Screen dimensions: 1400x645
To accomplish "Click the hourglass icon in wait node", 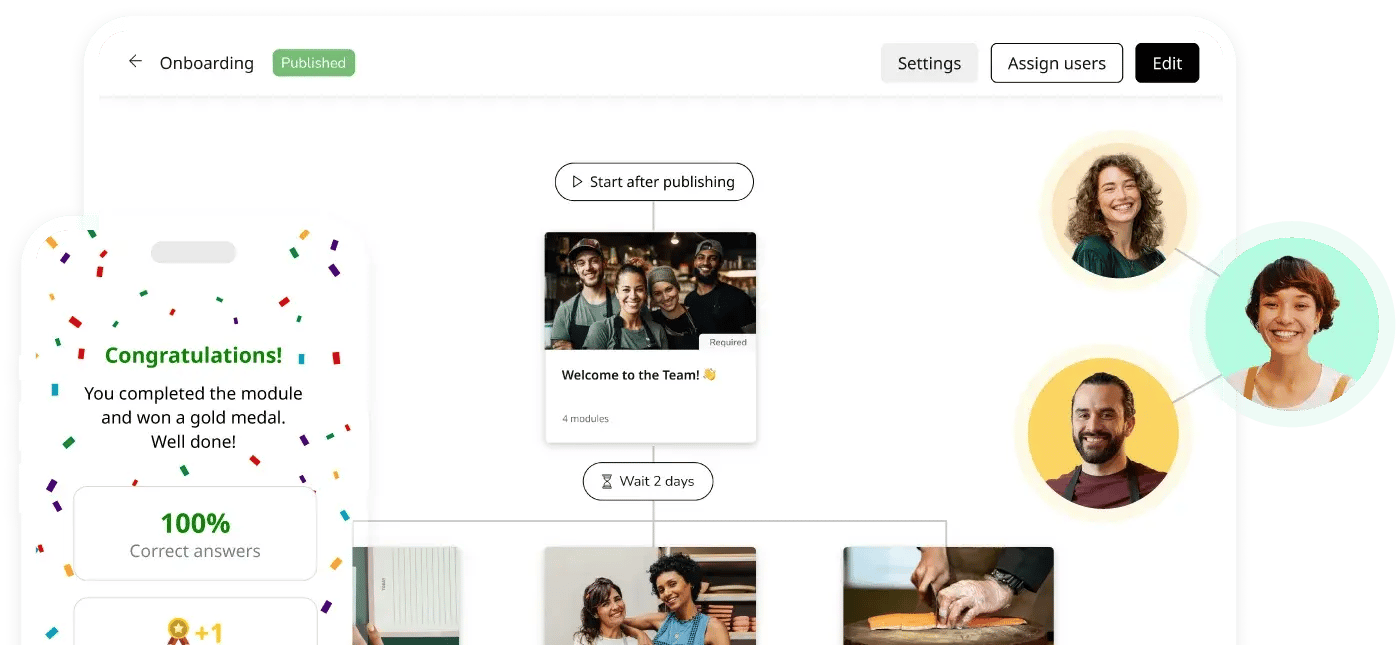I will point(606,482).
